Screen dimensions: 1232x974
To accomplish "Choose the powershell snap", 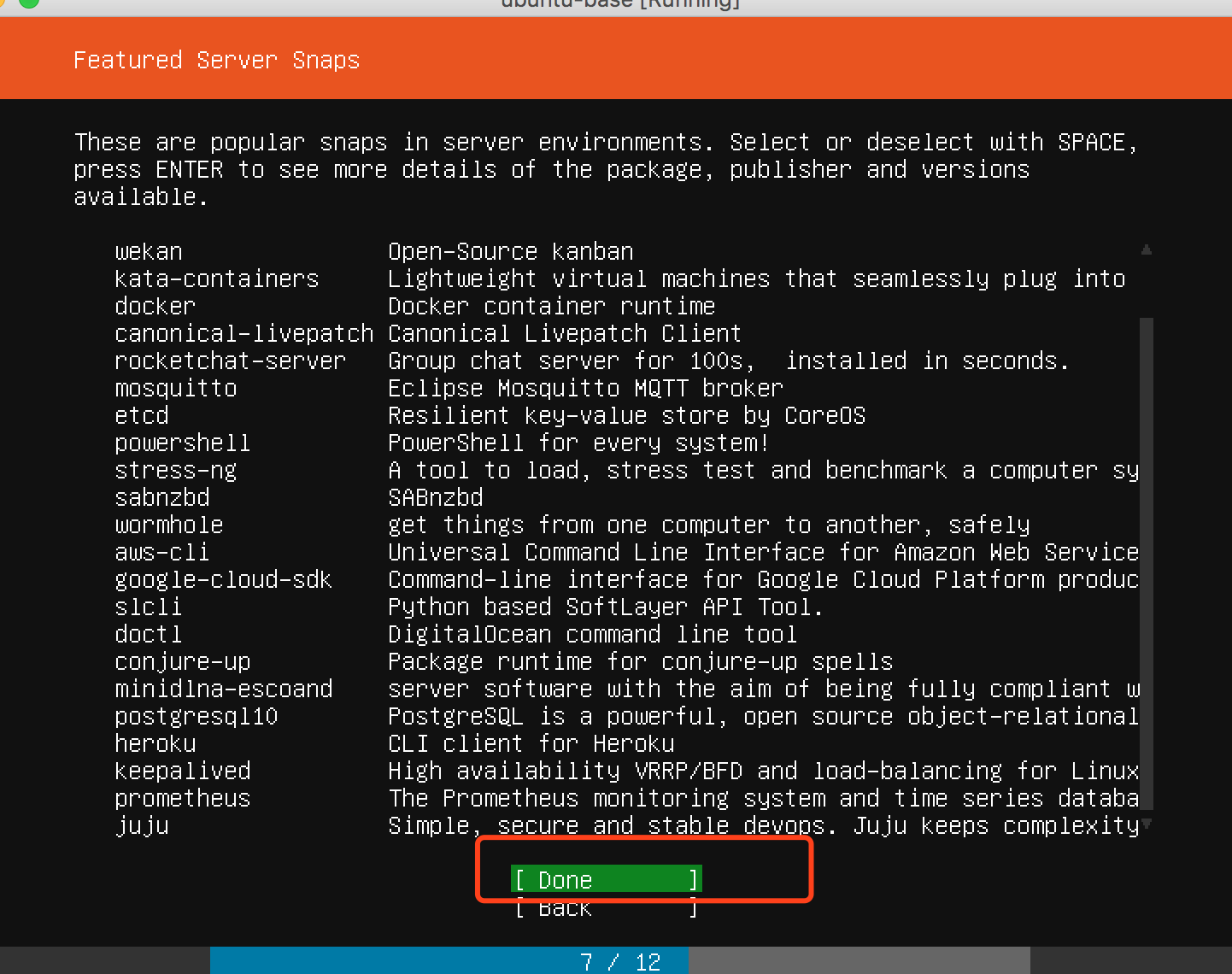I will [x=626, y=443].
